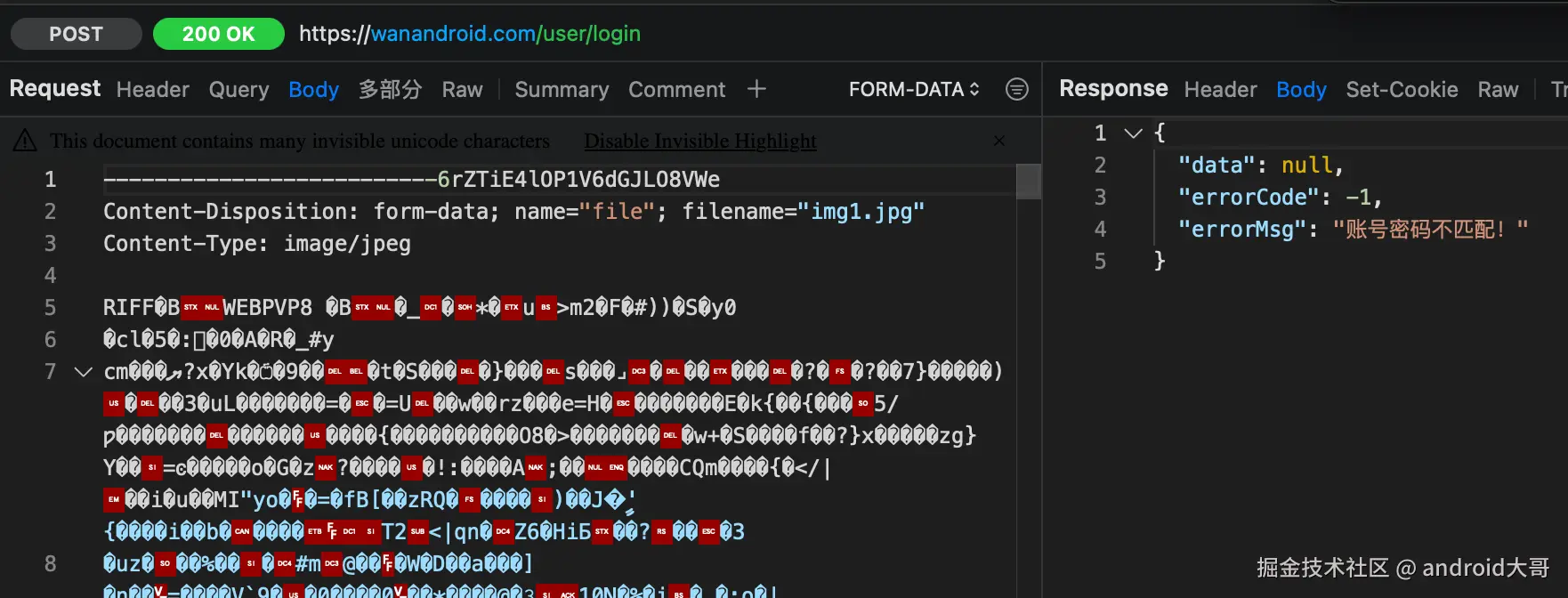Click the POST method badge
Image resolution: width=1568 pixels, height=598 pixels.
[76, 34]
